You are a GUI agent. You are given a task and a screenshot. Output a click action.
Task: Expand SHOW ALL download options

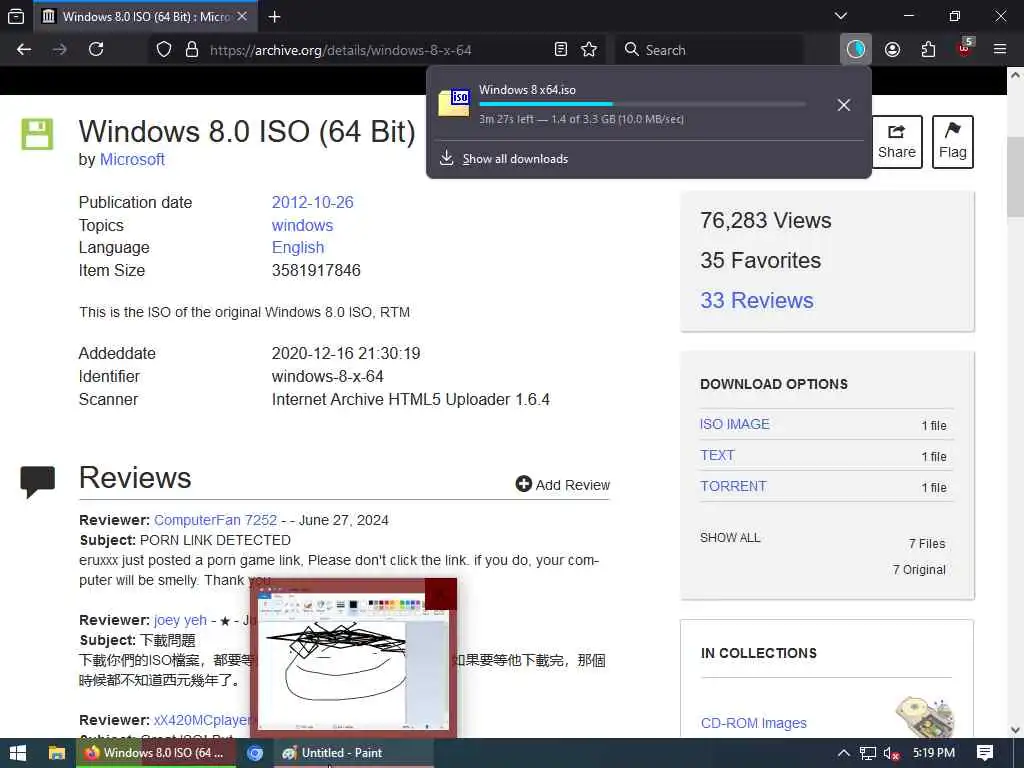click(730, 537)
